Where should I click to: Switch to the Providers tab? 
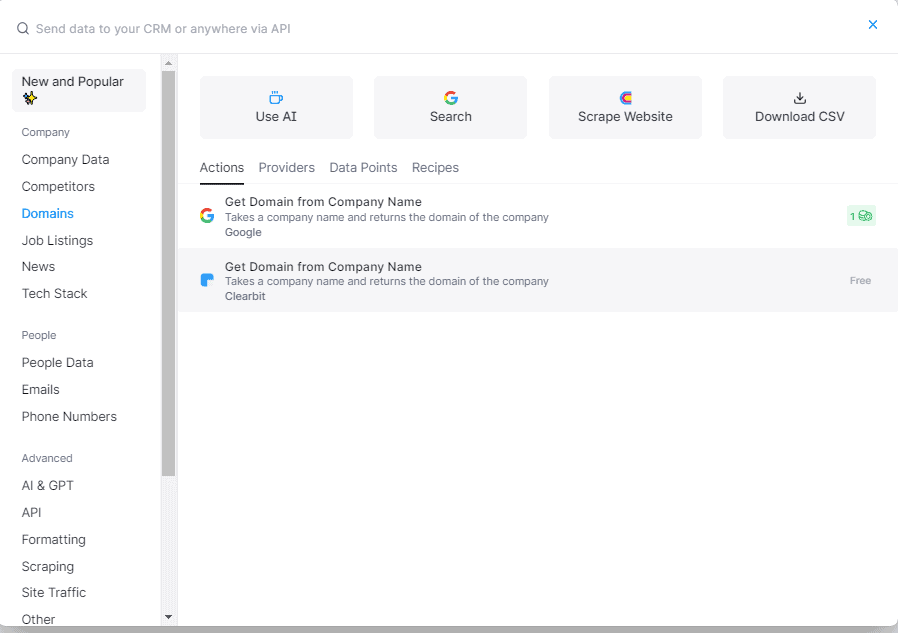click(286, 168)
